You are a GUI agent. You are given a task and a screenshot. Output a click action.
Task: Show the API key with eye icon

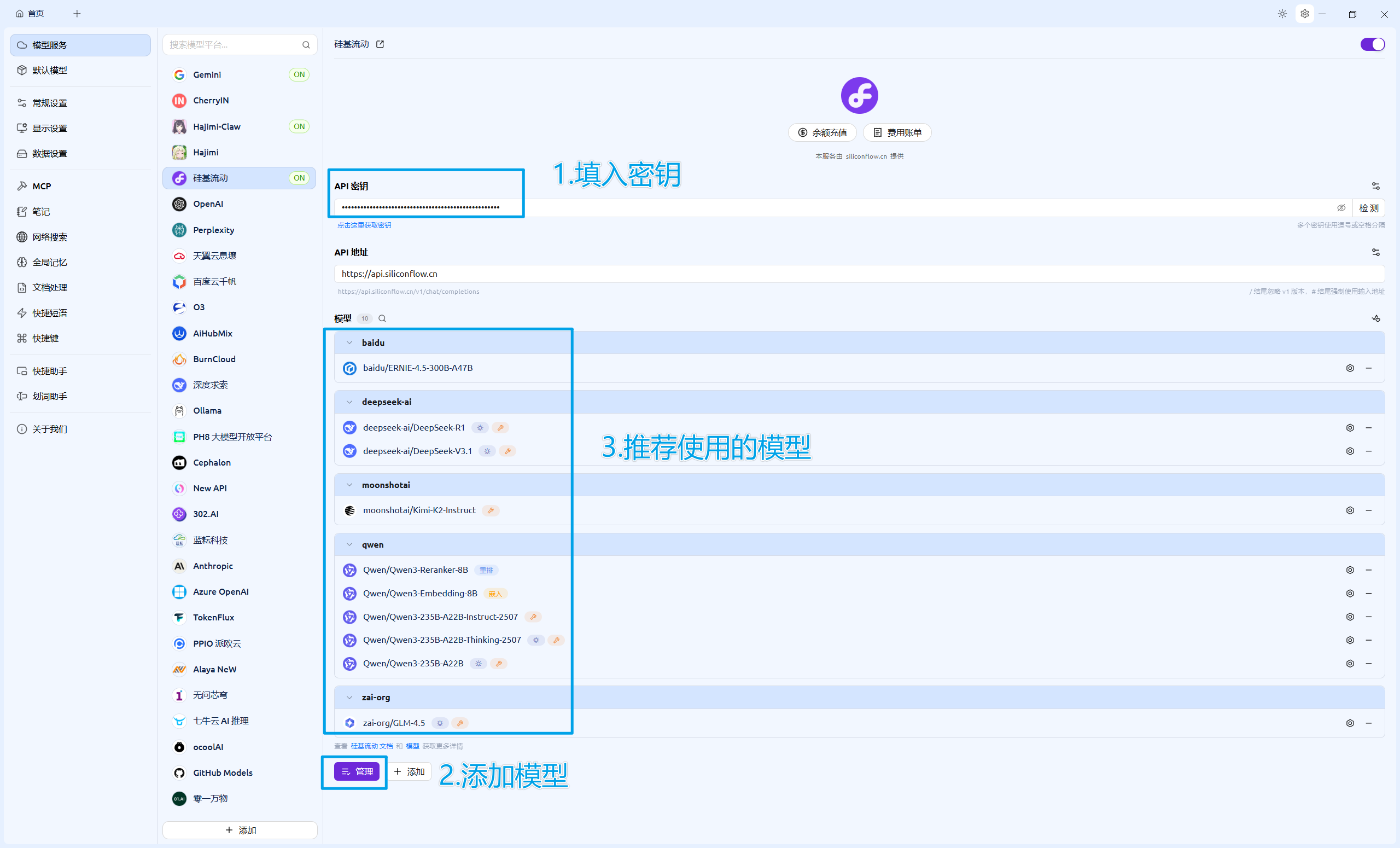click(1341, 208)
